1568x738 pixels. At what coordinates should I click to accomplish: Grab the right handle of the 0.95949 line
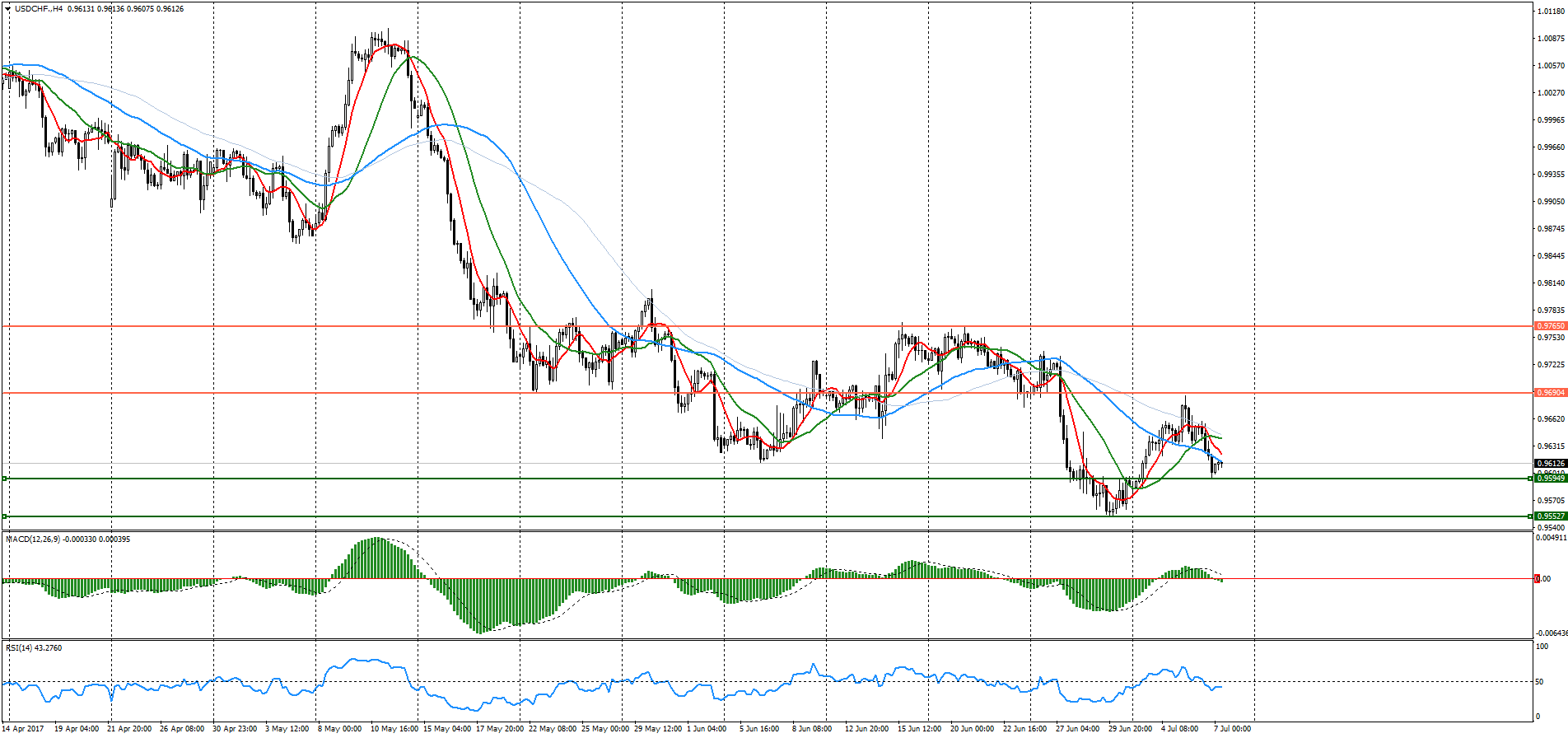pyautogui.click(x=1530, y=479)
